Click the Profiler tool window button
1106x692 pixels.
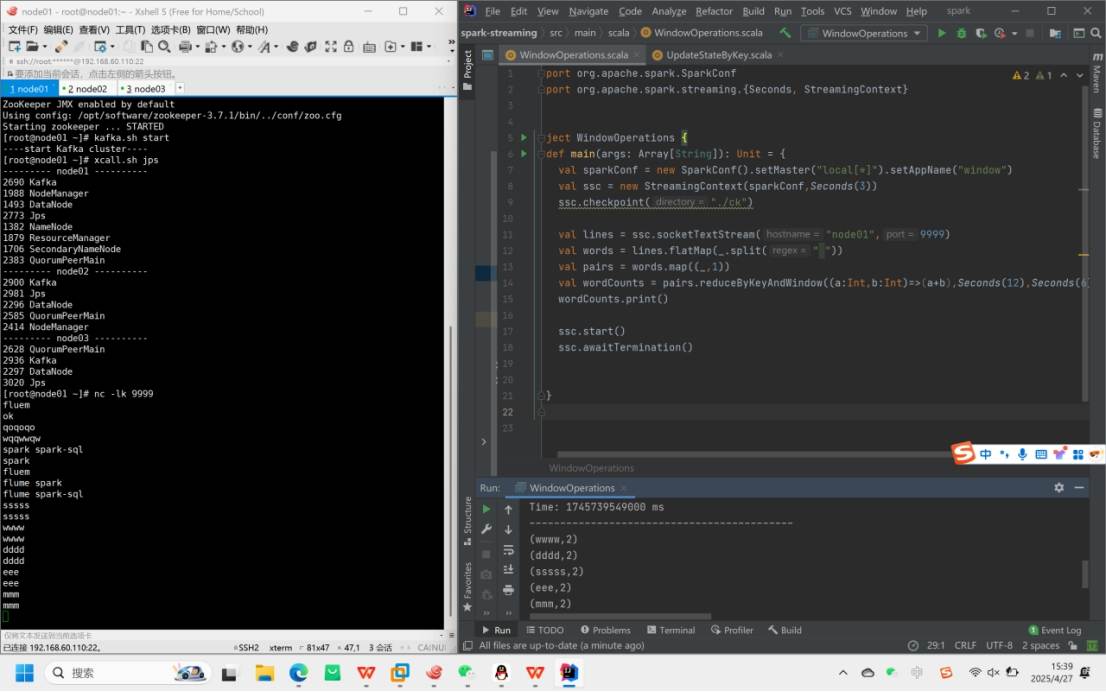[x=732, y=630]
